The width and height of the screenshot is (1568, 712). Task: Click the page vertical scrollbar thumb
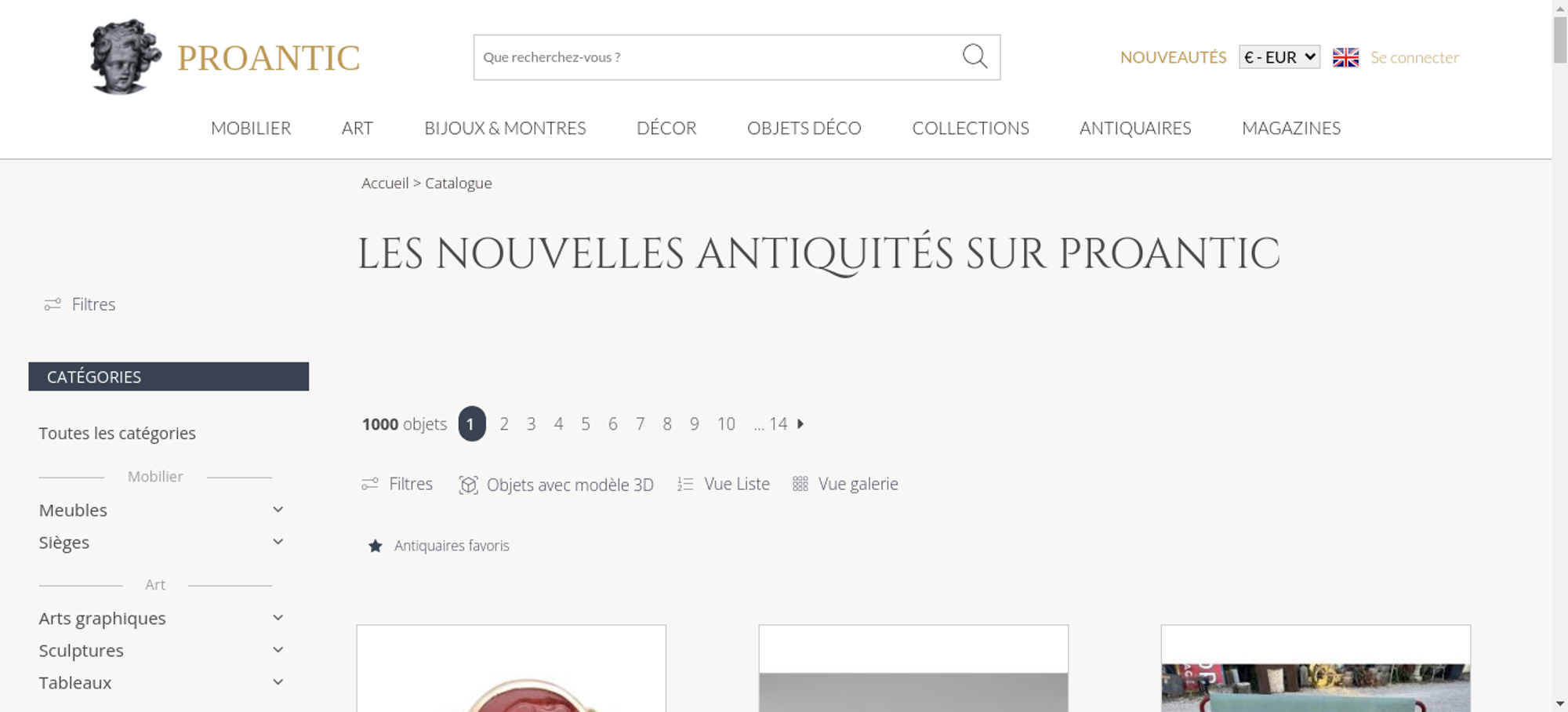pos(1560,39)
